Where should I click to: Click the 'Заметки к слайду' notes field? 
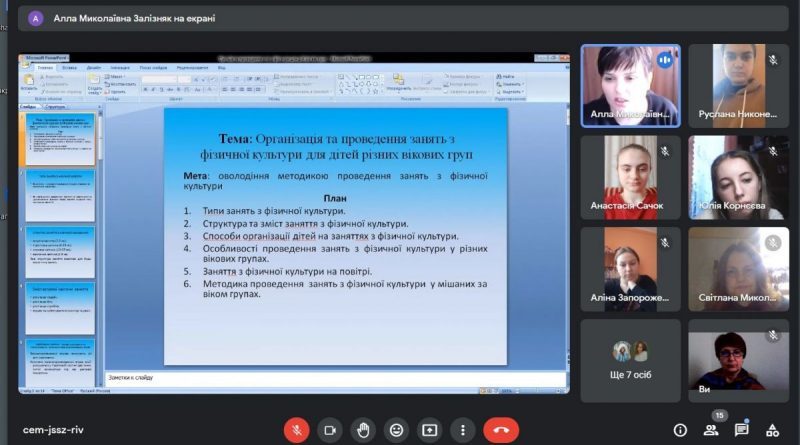[x=336, y=378]
